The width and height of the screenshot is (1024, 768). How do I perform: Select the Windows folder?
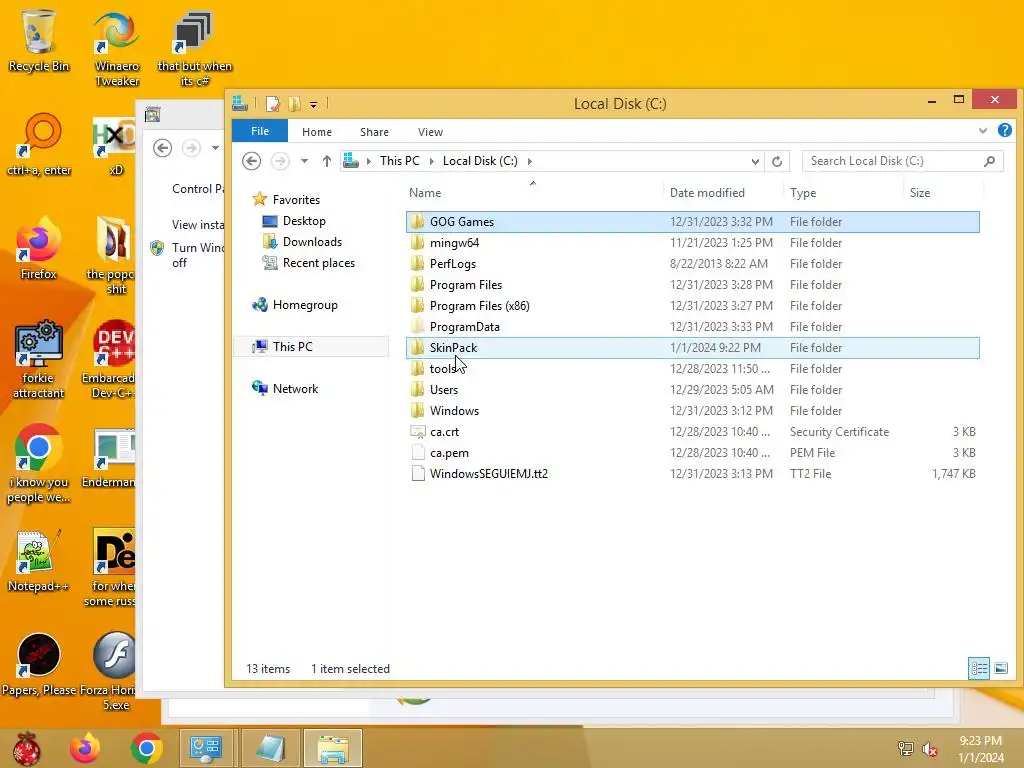692,411
